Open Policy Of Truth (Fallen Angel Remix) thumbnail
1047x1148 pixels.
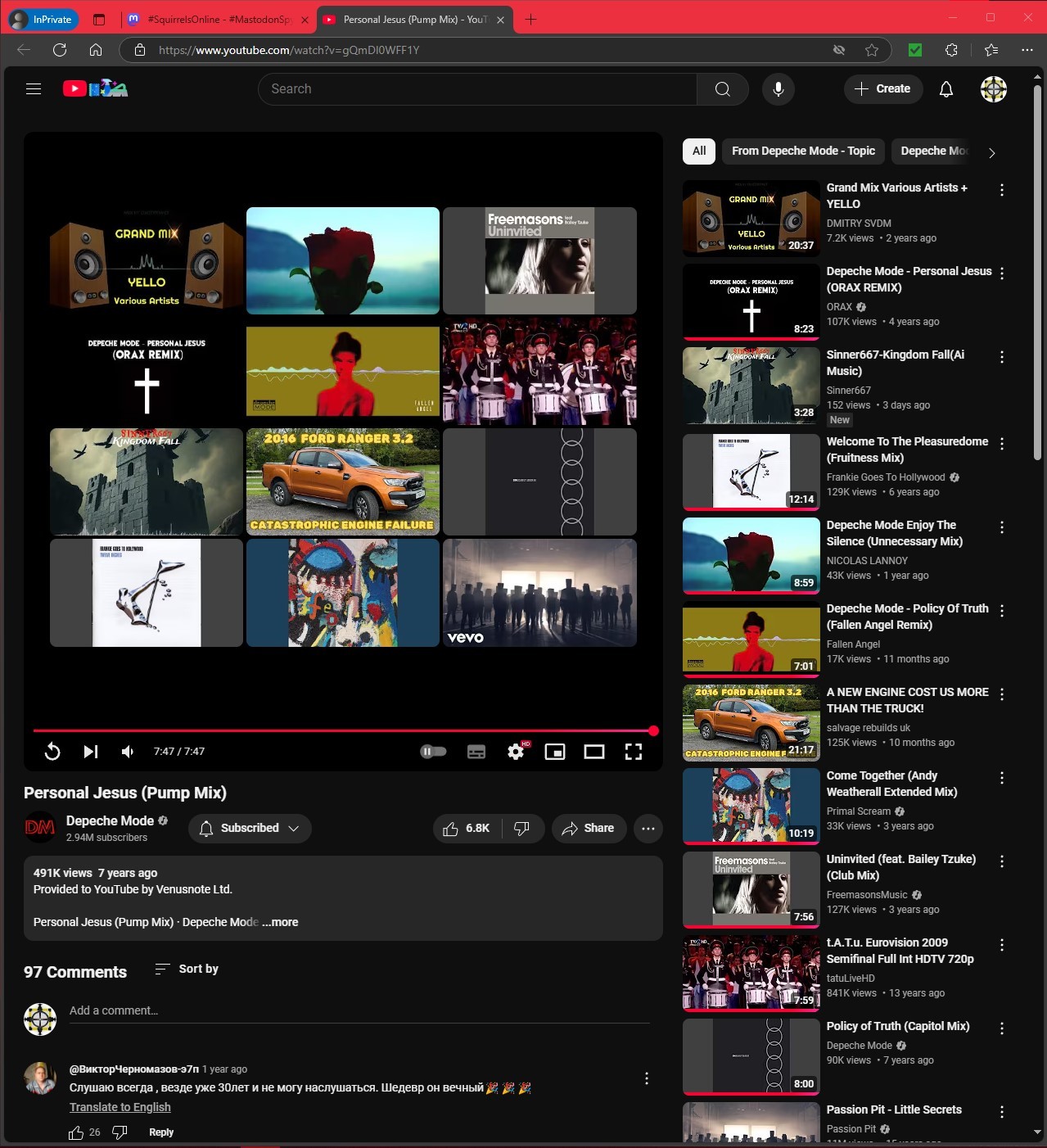click(x=751, y=638)
